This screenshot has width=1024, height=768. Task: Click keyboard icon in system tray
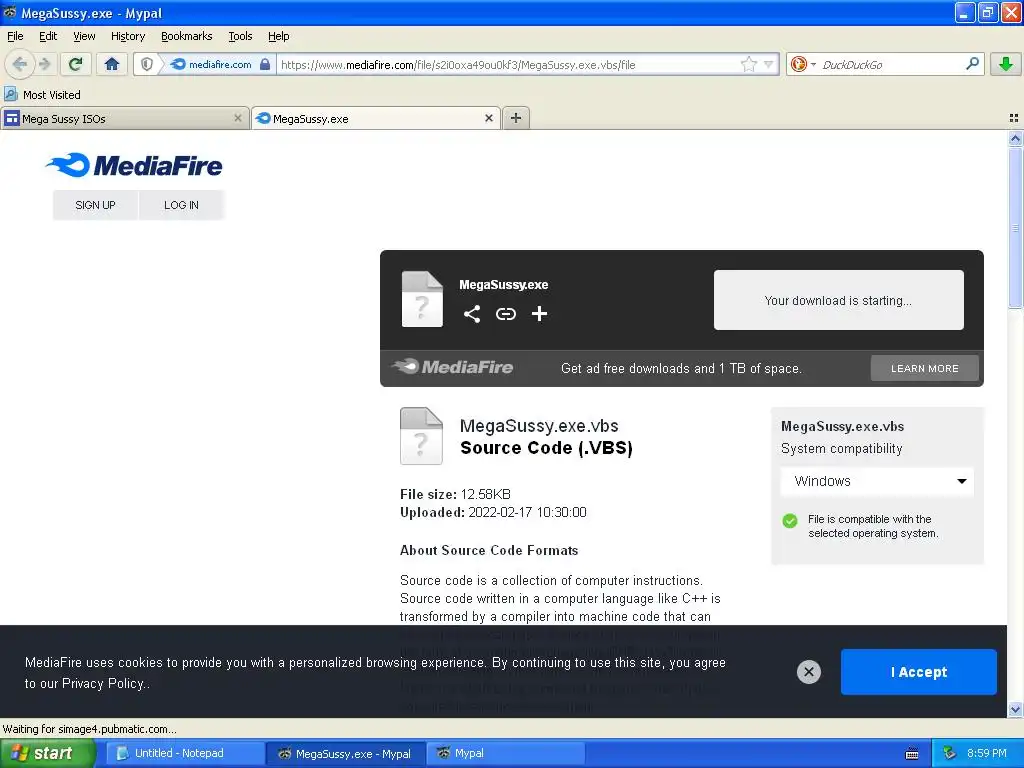912,754
